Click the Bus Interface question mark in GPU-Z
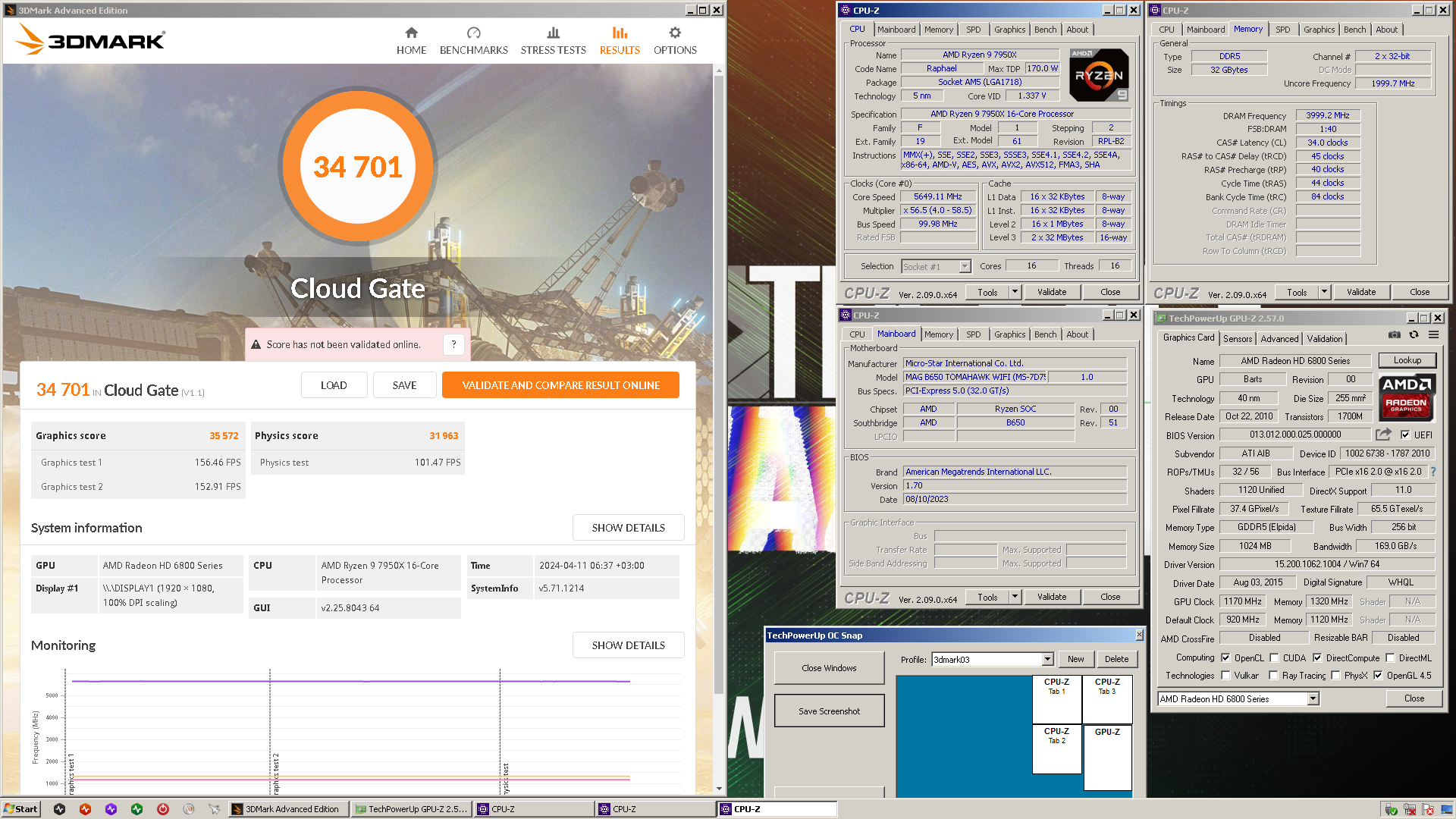This screenshot has width=1456, height=819. tap(1433, 472)
